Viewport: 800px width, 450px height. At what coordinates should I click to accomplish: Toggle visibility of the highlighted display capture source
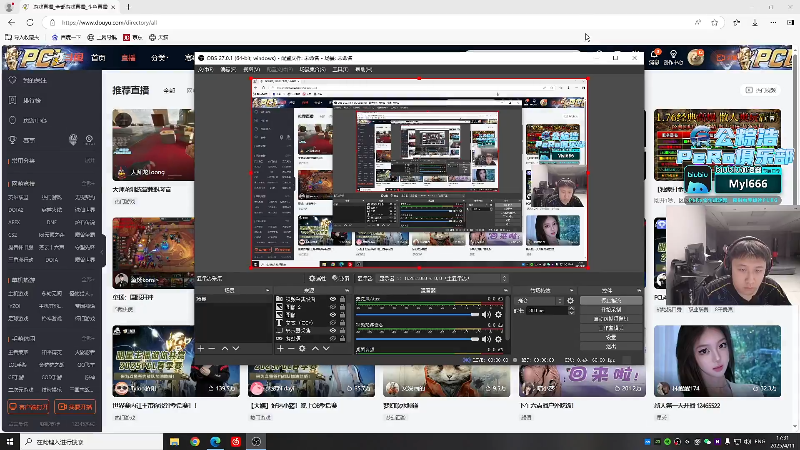point(333,331)
